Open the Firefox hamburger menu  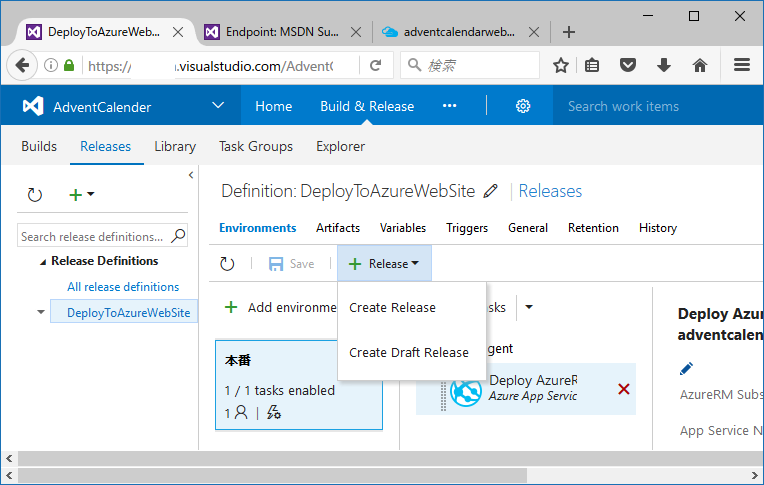pyautogui.click(x=742, y=65)
